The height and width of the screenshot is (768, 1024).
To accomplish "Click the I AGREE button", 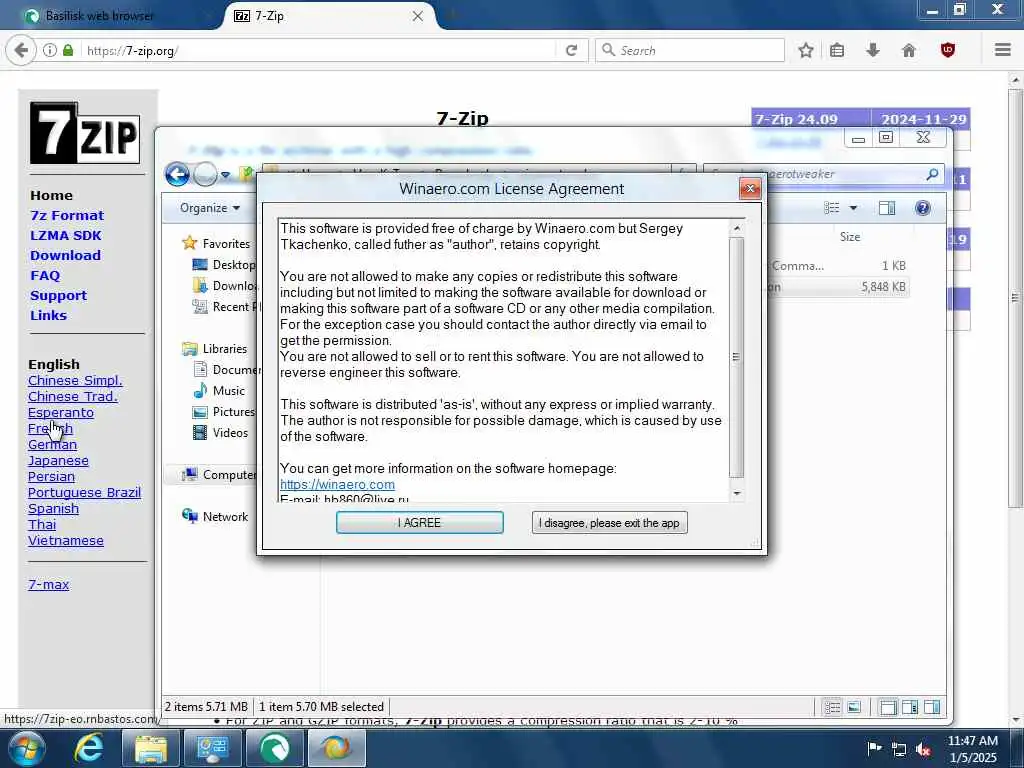I will pyautogui.click(x=419, y=523).
